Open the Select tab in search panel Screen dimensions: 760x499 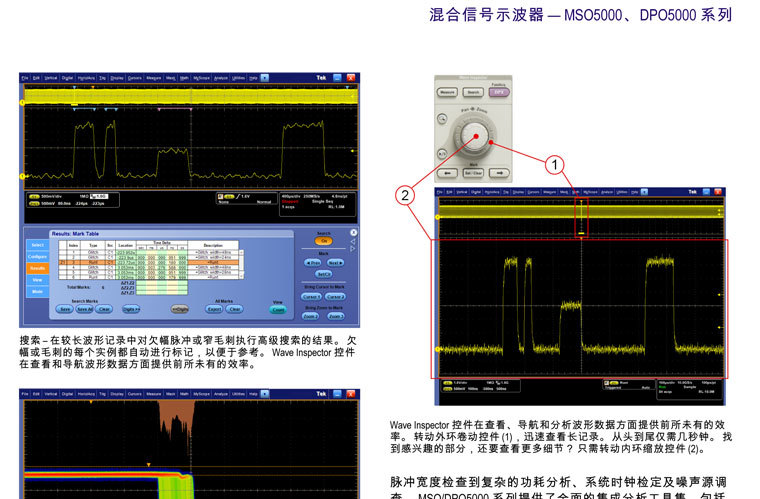(x=37, y=245)
